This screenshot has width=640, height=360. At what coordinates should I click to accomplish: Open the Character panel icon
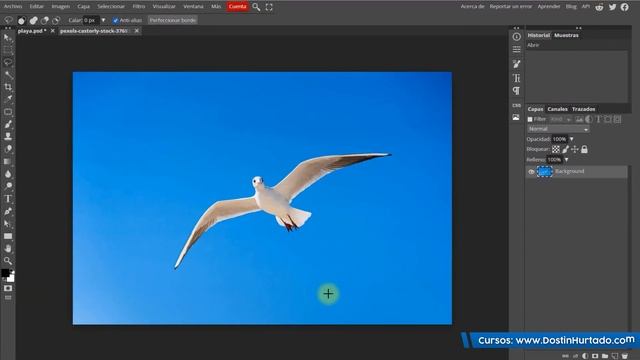[516, 78]
